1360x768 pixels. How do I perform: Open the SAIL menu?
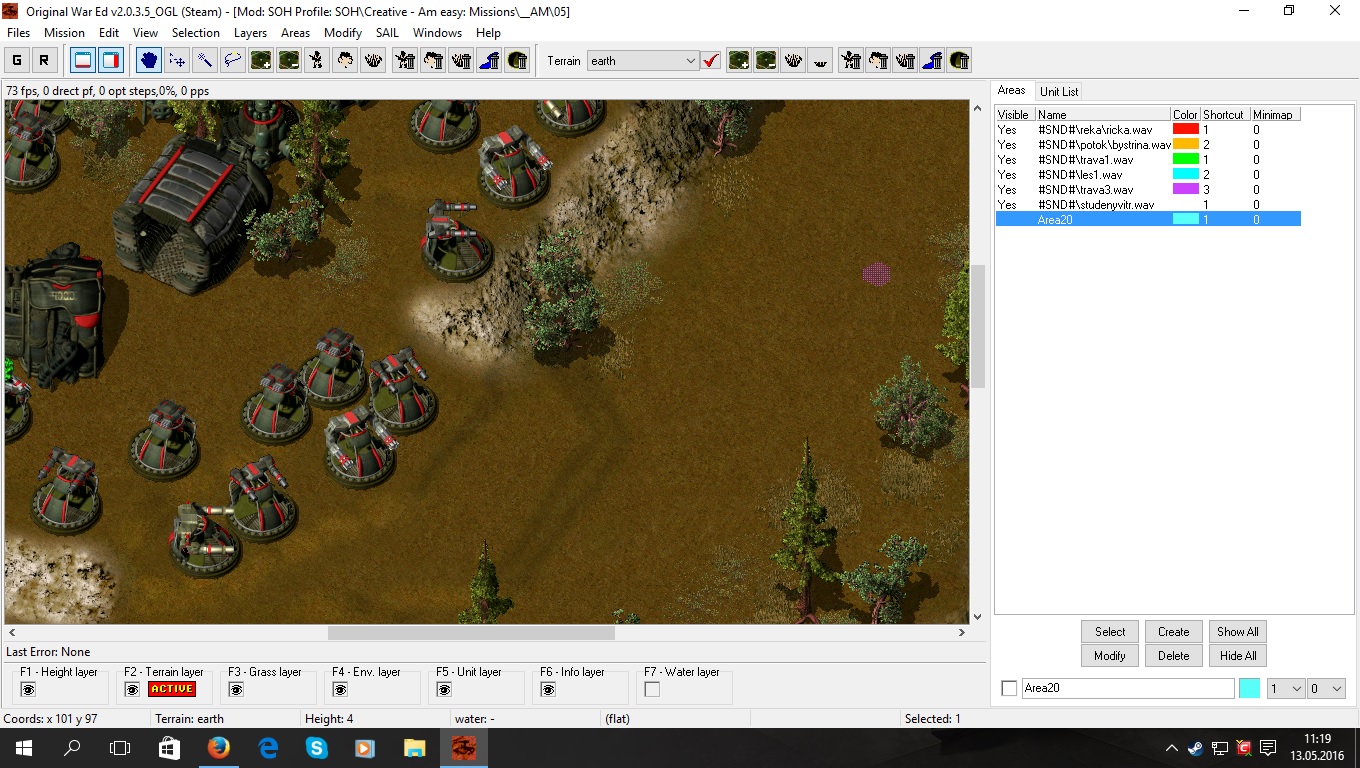point(387,33)
